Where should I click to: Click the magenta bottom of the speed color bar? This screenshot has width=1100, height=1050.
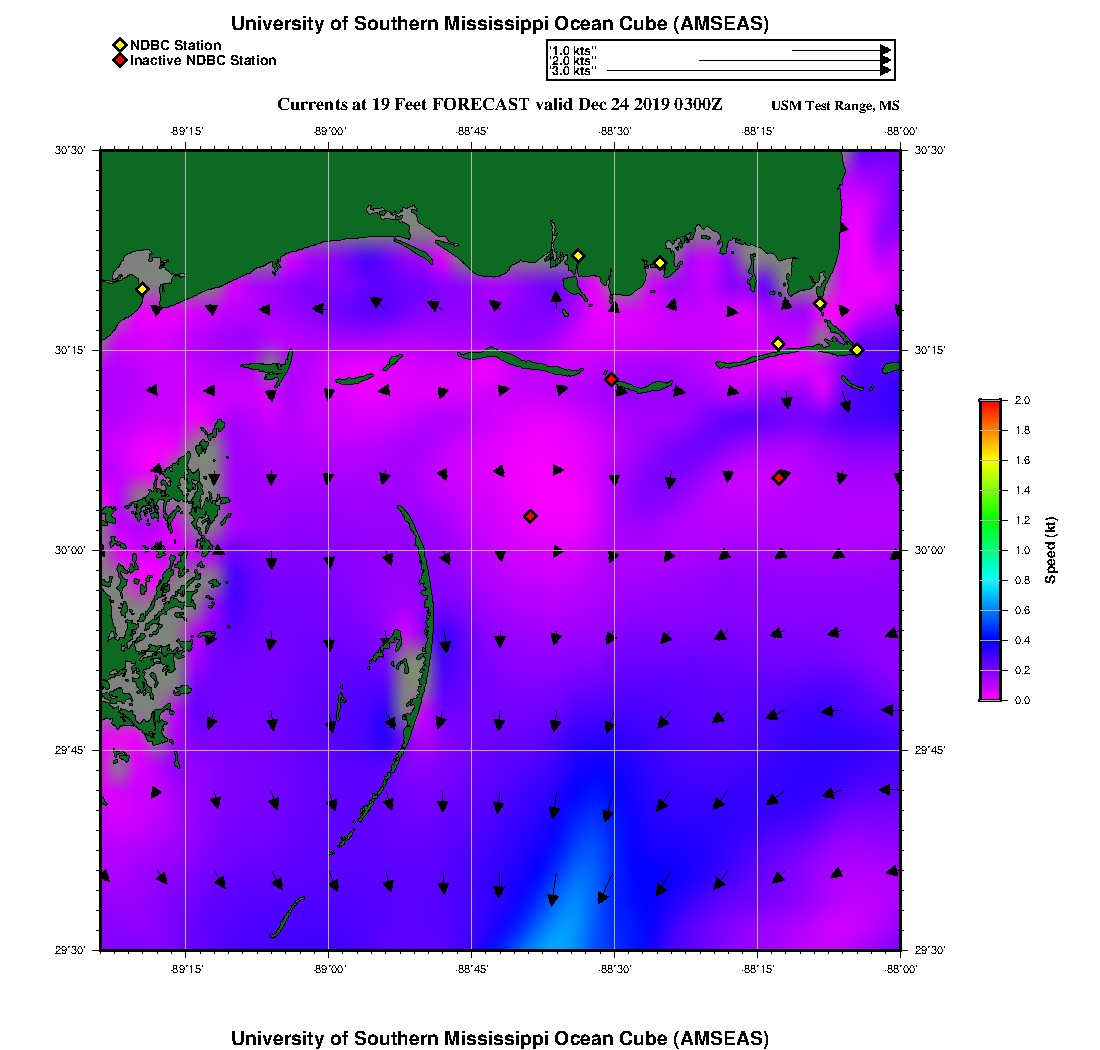coord(989,696)
